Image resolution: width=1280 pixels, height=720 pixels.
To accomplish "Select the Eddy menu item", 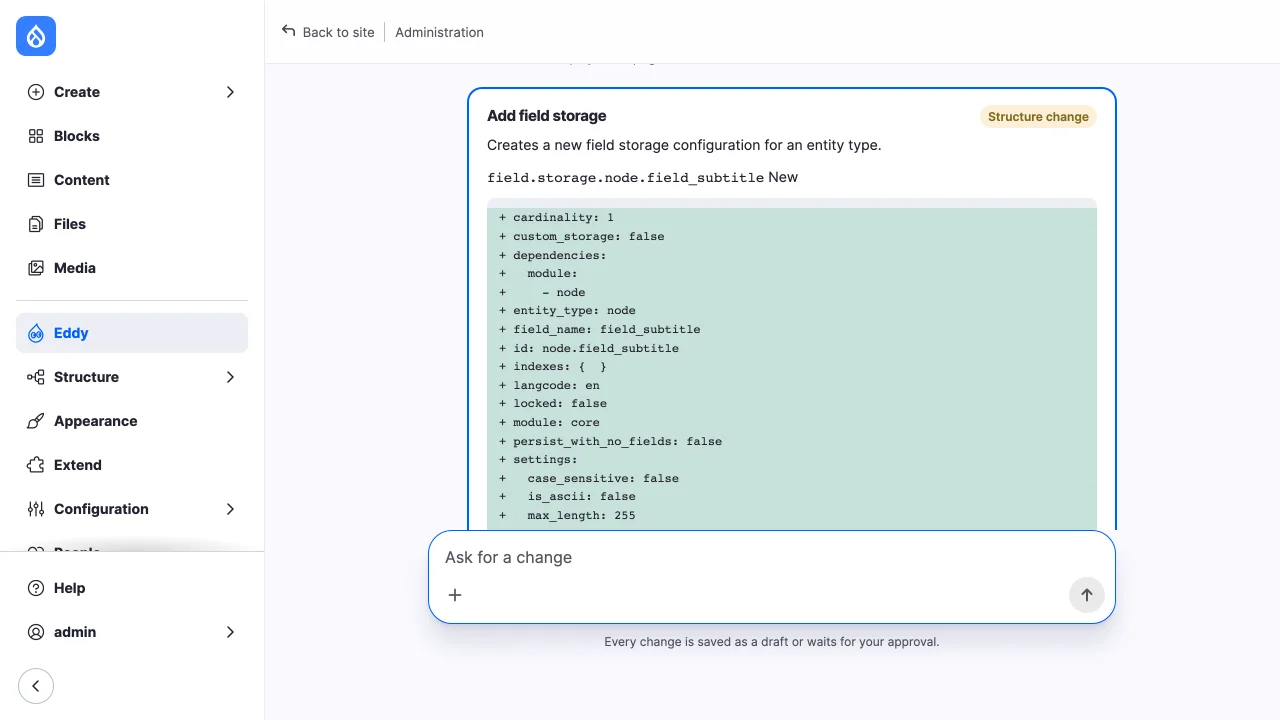I will [x=132, y=333].
